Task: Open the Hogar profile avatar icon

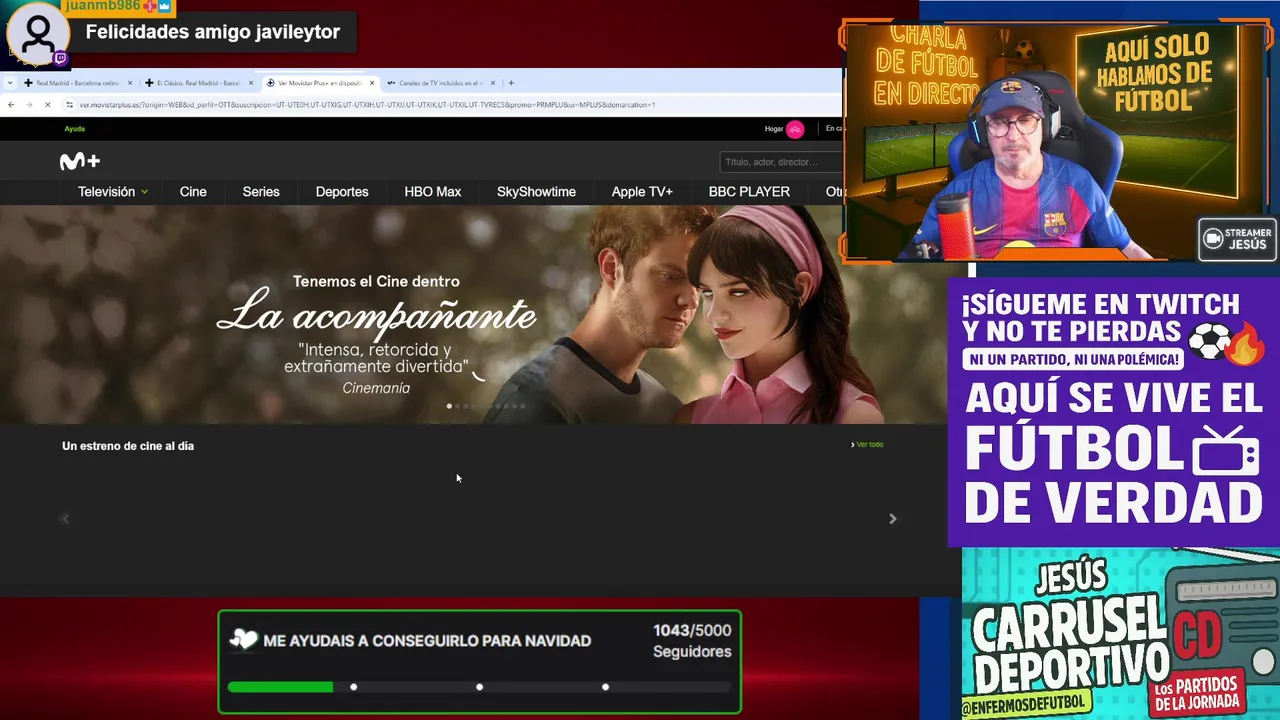Action: pyautogui.click(x=795, y=129)
